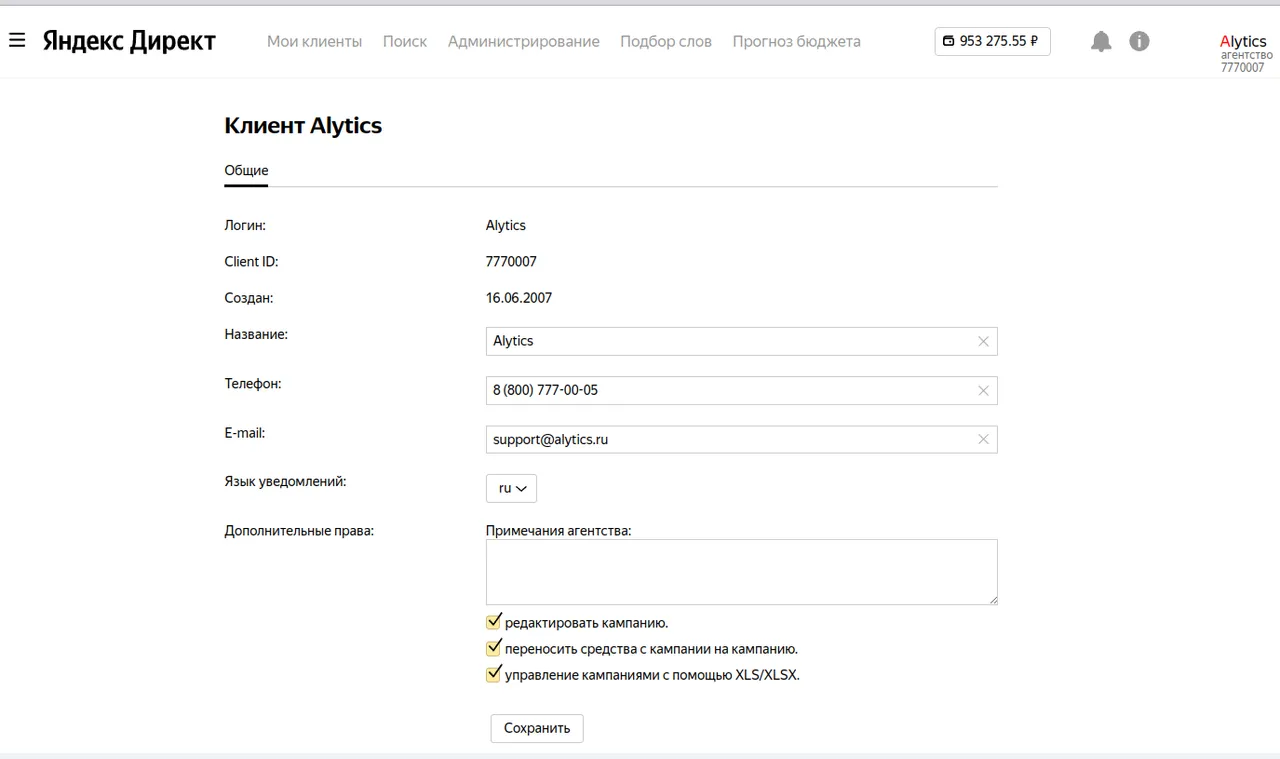Open 'Прогноз бюджета' in top navigation
The image size is (1280, 759).
pyautogui.click(x=796, y=41)
